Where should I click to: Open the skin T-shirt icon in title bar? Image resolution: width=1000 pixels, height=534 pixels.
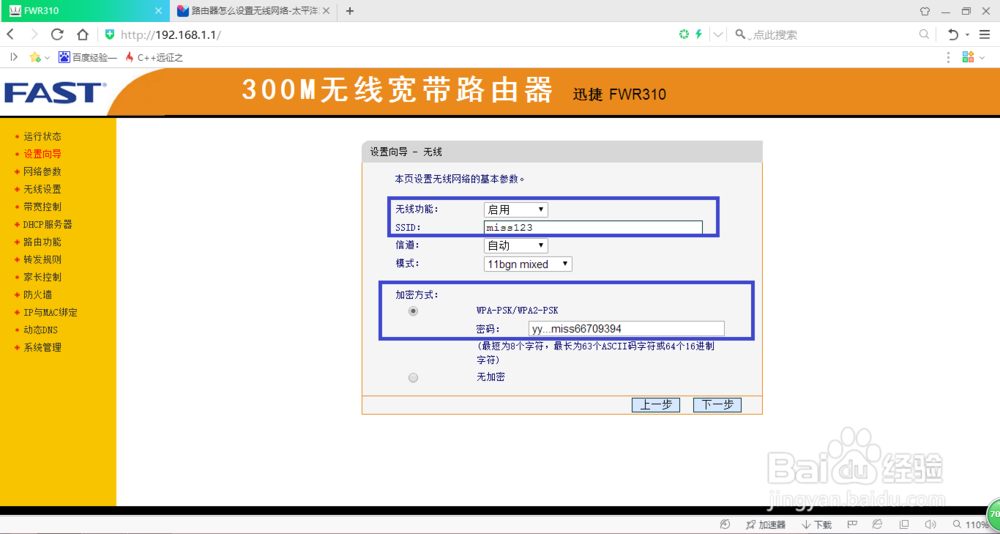click(x=925, y=11)
